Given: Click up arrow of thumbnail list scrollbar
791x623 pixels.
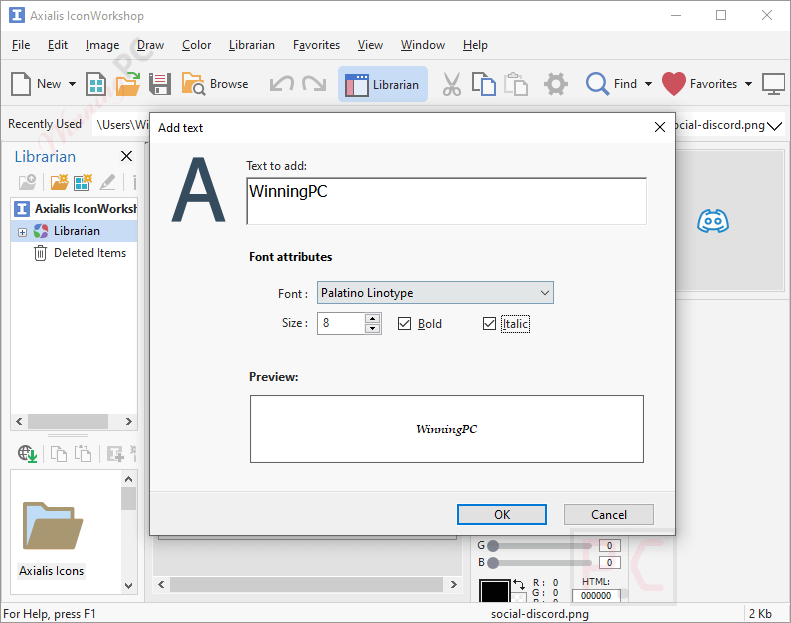Looking at the screenshot, I should [x=129, y=479].
